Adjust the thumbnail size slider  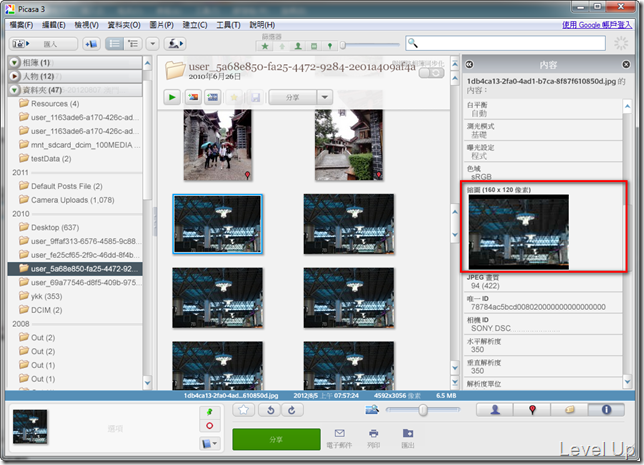click(x=423, y=410)
